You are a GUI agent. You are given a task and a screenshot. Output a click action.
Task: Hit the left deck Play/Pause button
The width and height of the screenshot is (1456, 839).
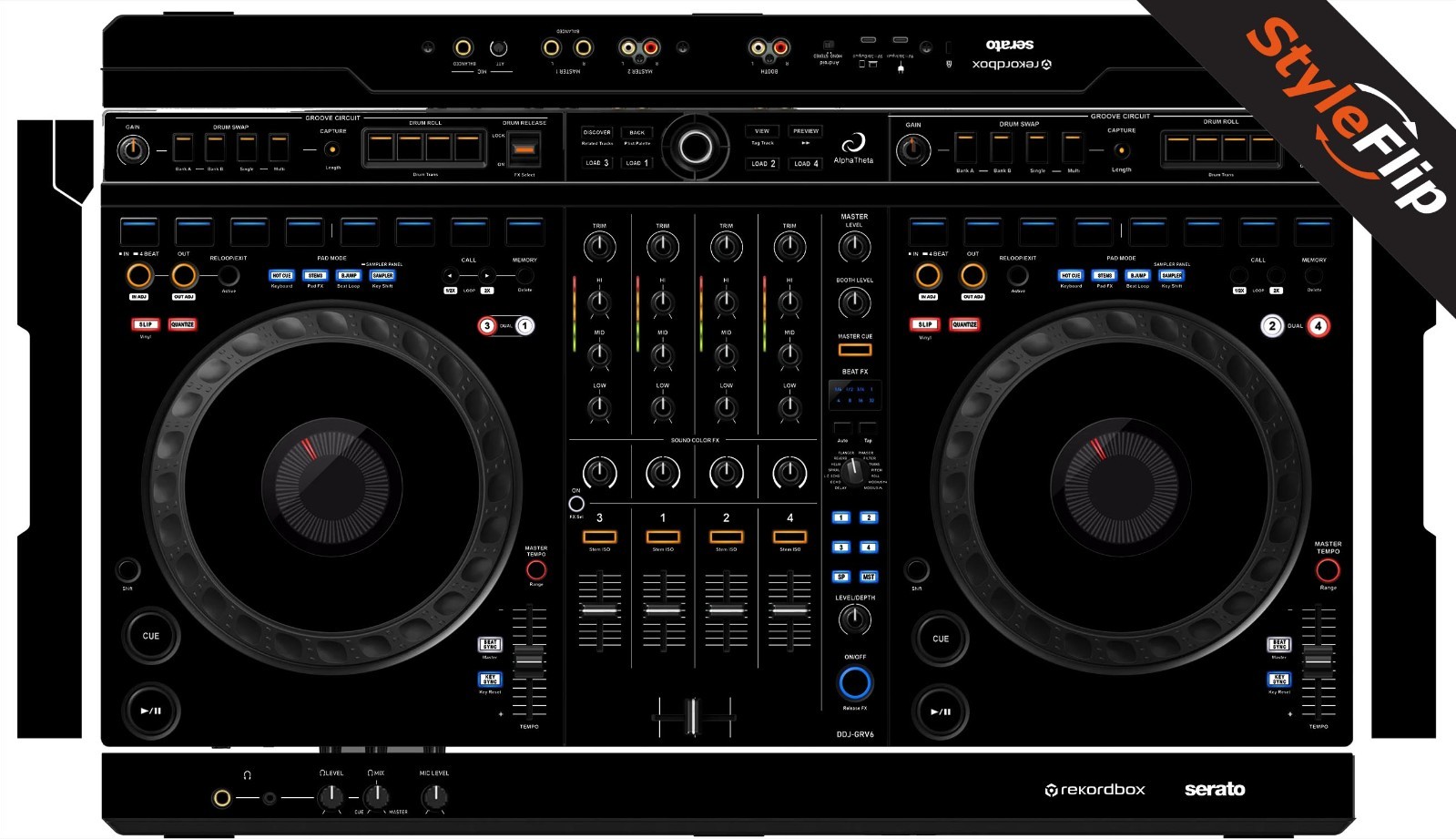(x=150, y=711)
